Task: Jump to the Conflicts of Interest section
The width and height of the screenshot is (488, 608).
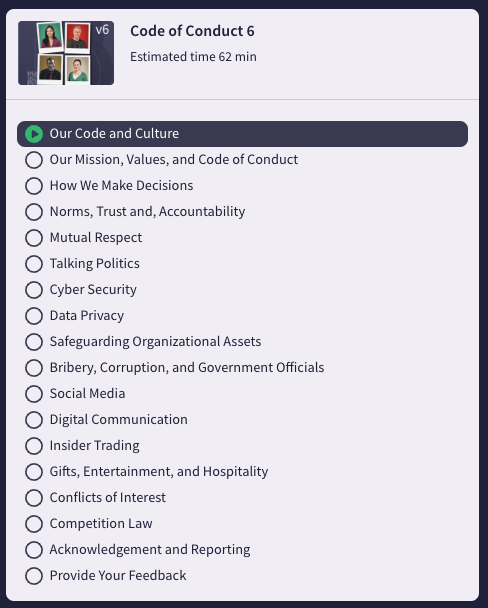Action: [242, 497]
